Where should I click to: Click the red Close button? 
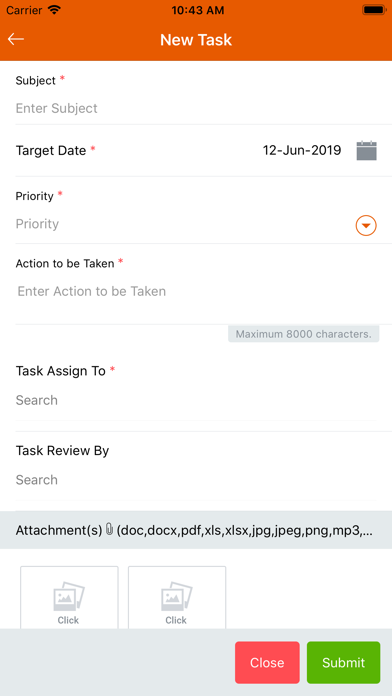click(x=267, y=662)
